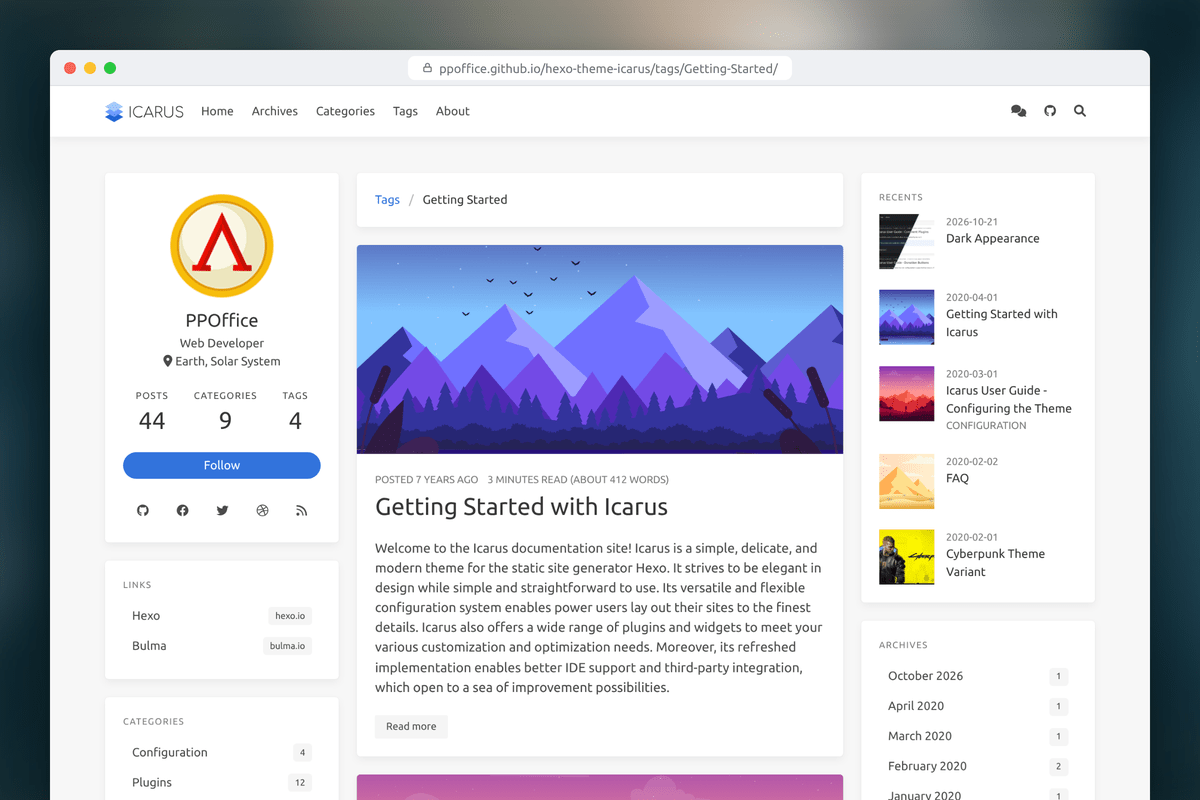
Task: Open the Dribbble icon in profile card
Action: (262, 511)
